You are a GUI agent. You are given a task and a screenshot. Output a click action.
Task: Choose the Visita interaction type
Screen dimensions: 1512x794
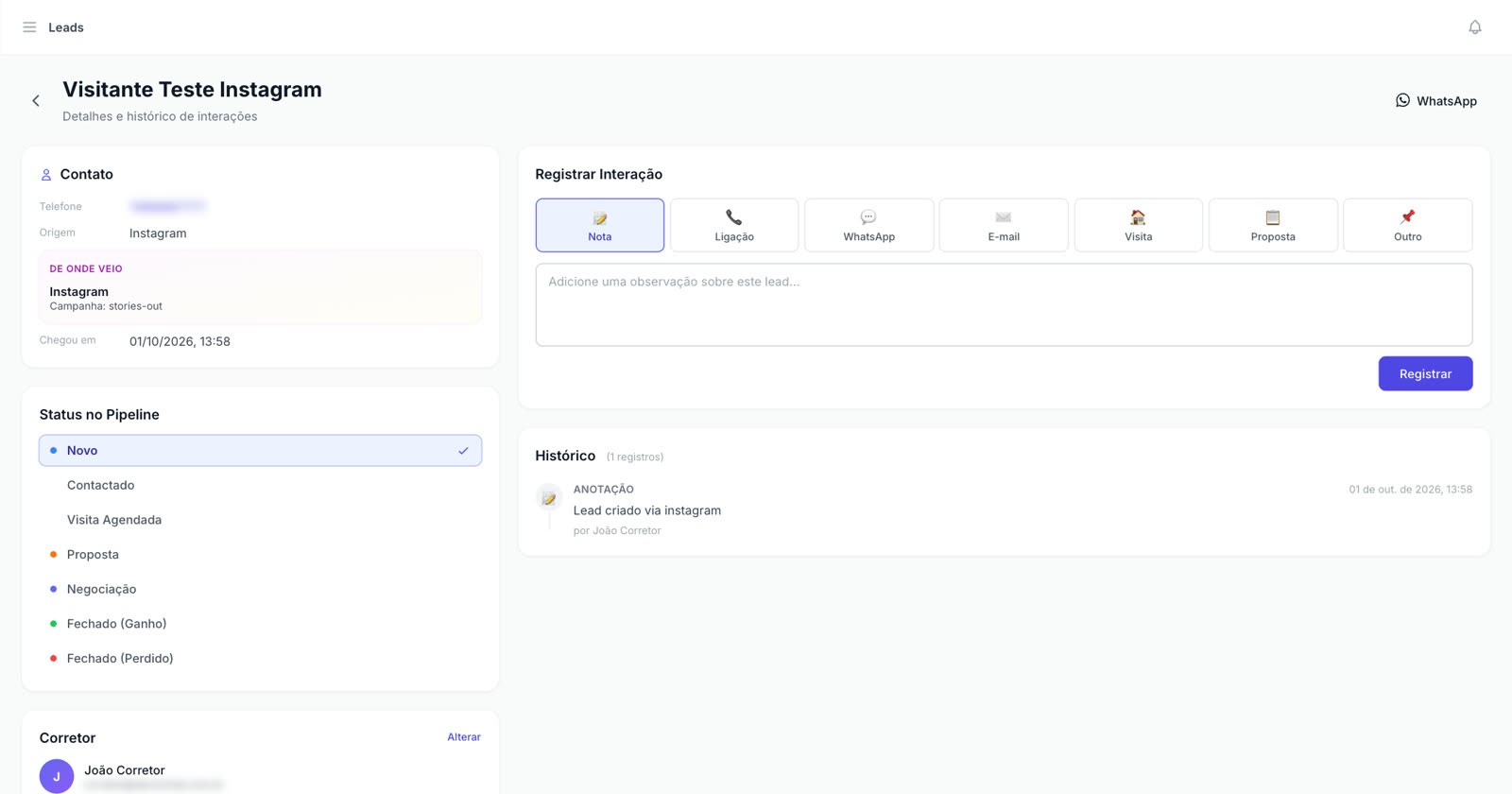tap(1139, 225)
